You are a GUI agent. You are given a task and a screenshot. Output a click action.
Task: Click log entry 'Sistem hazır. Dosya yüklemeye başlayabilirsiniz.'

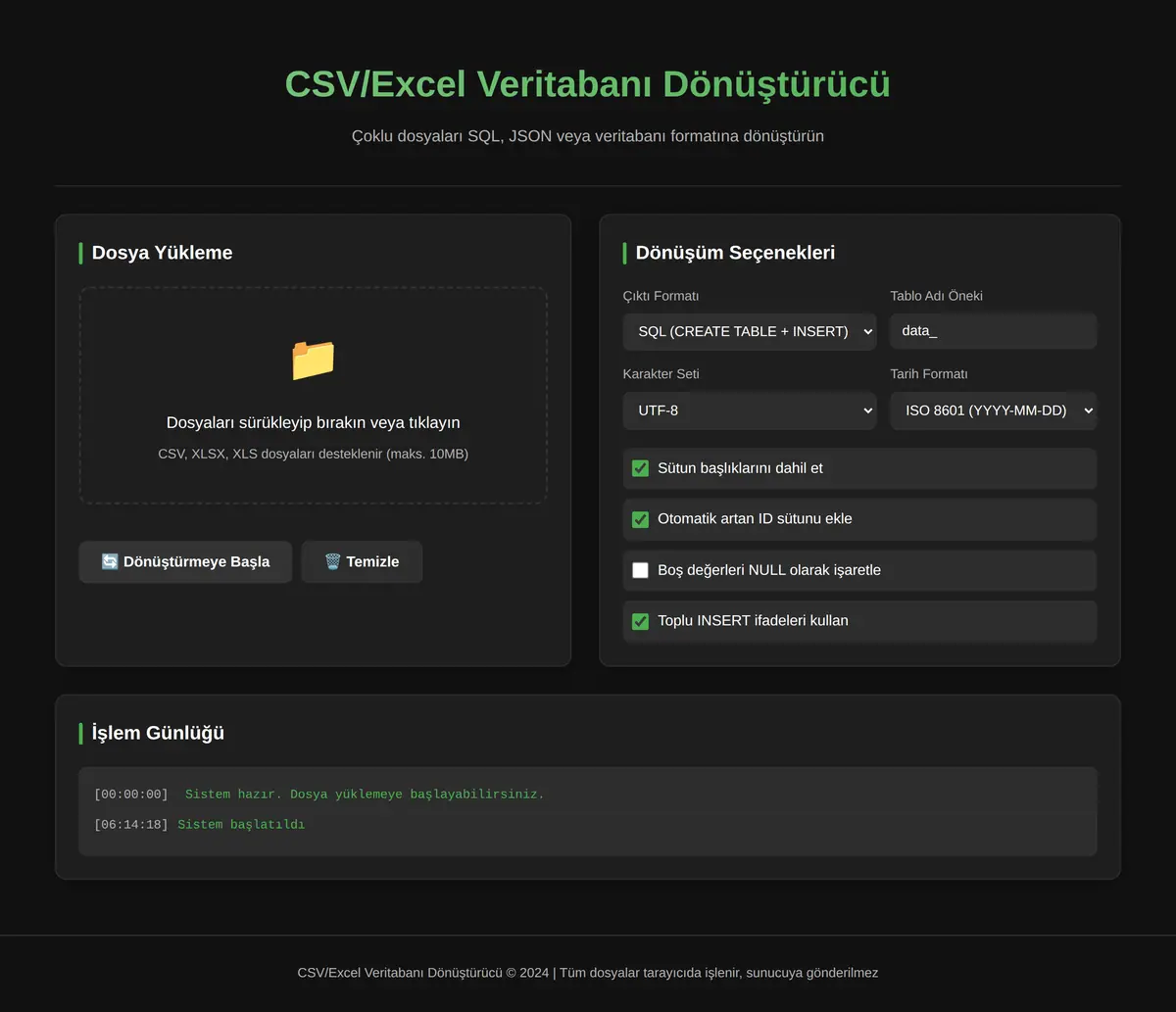coord(365,794)
